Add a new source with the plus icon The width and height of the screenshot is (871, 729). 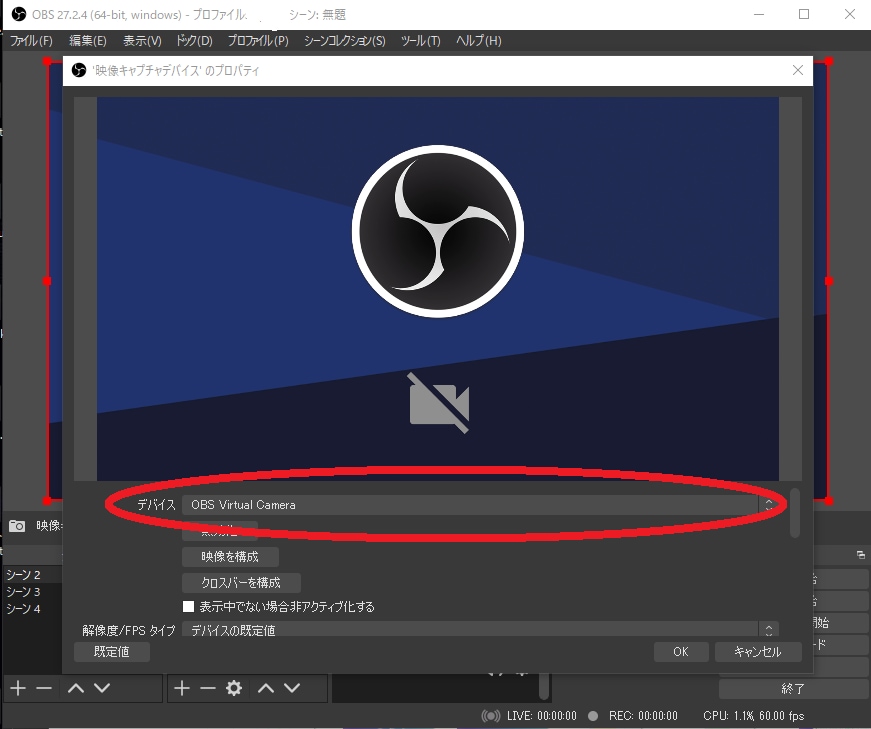(x=182, y=688)
